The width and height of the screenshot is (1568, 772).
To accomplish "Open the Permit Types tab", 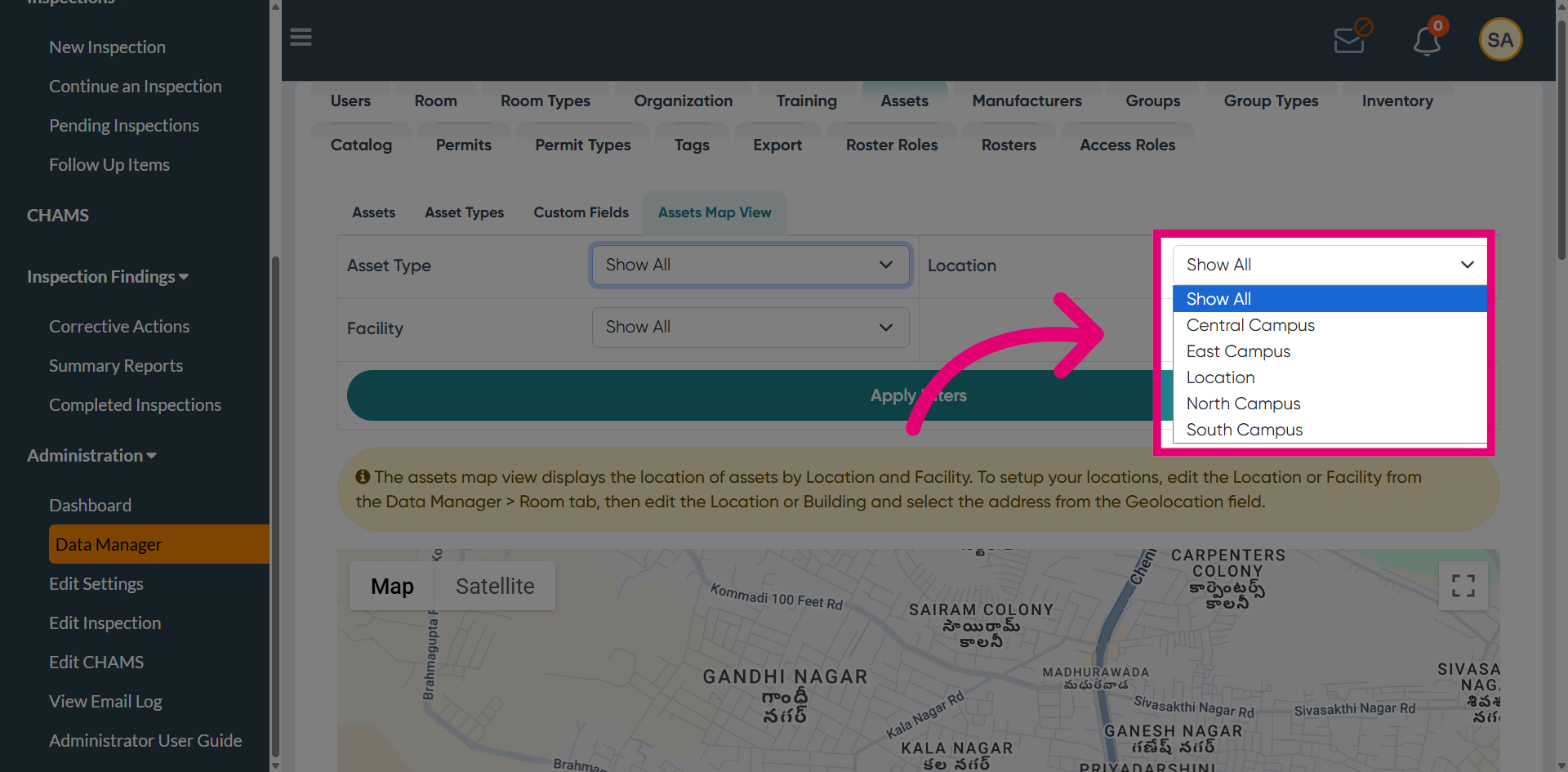I will click(583, 145).
